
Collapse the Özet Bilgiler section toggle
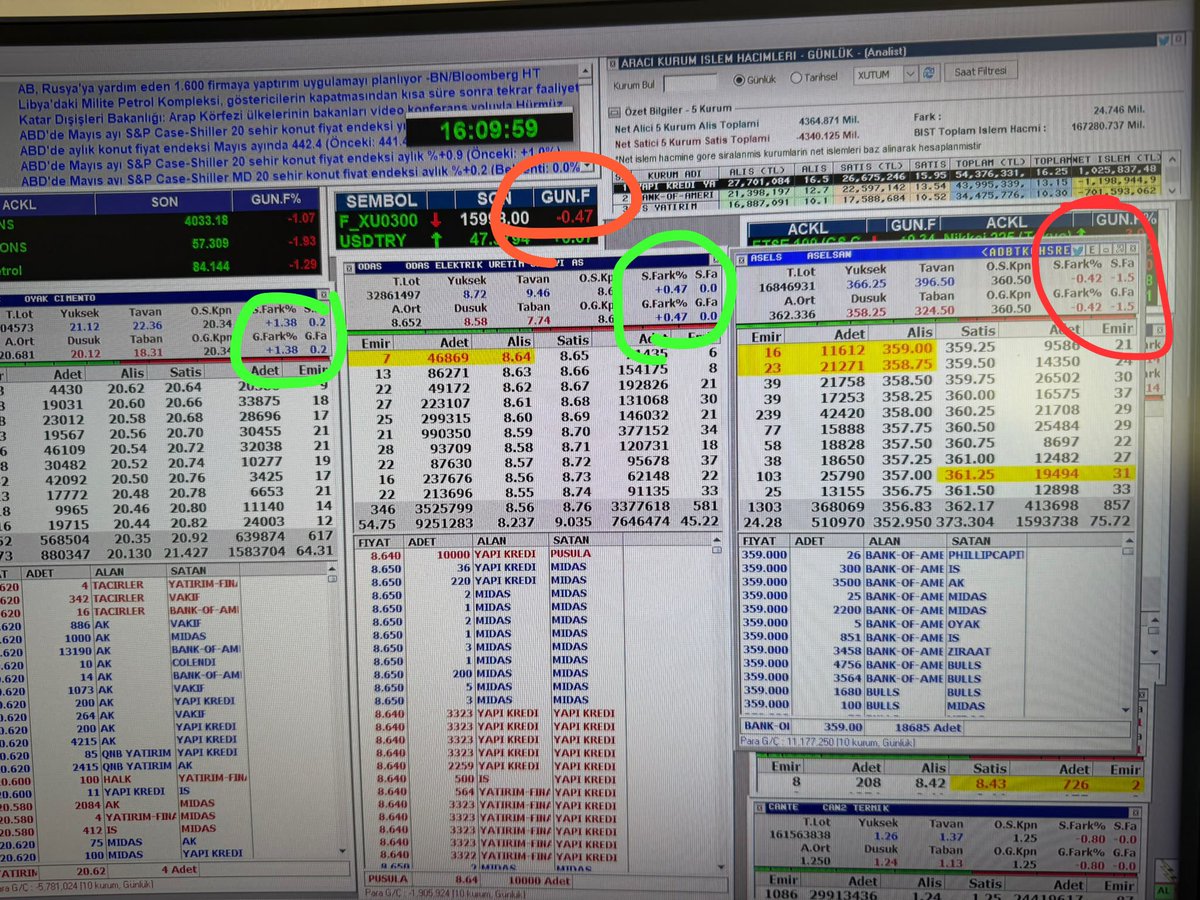tap(614, 112)
